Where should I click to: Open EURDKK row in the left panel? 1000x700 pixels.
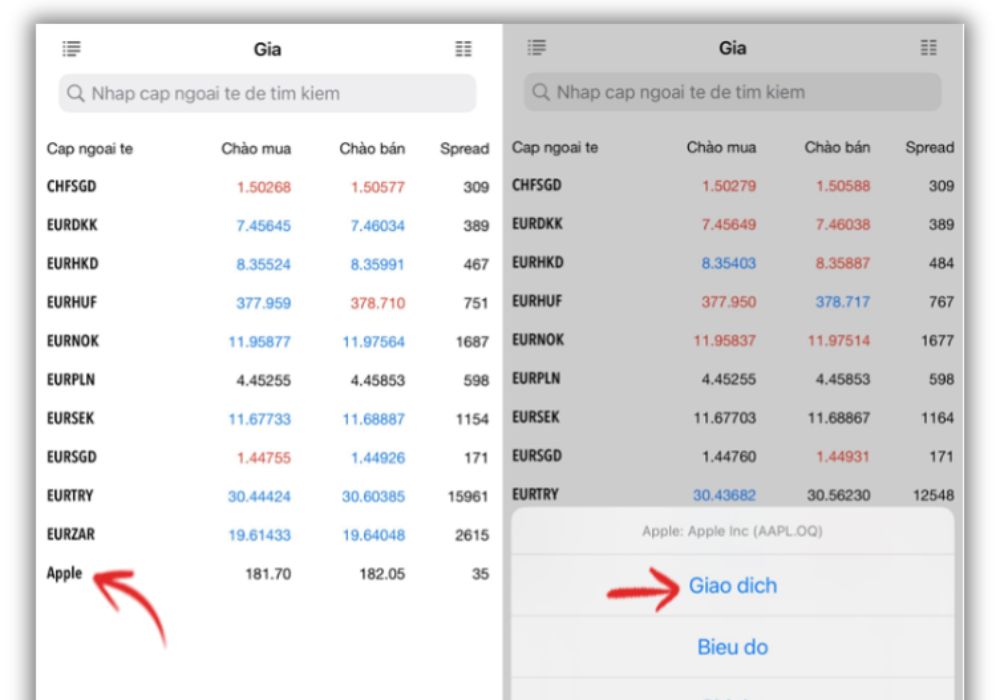[x=267, y=225]
